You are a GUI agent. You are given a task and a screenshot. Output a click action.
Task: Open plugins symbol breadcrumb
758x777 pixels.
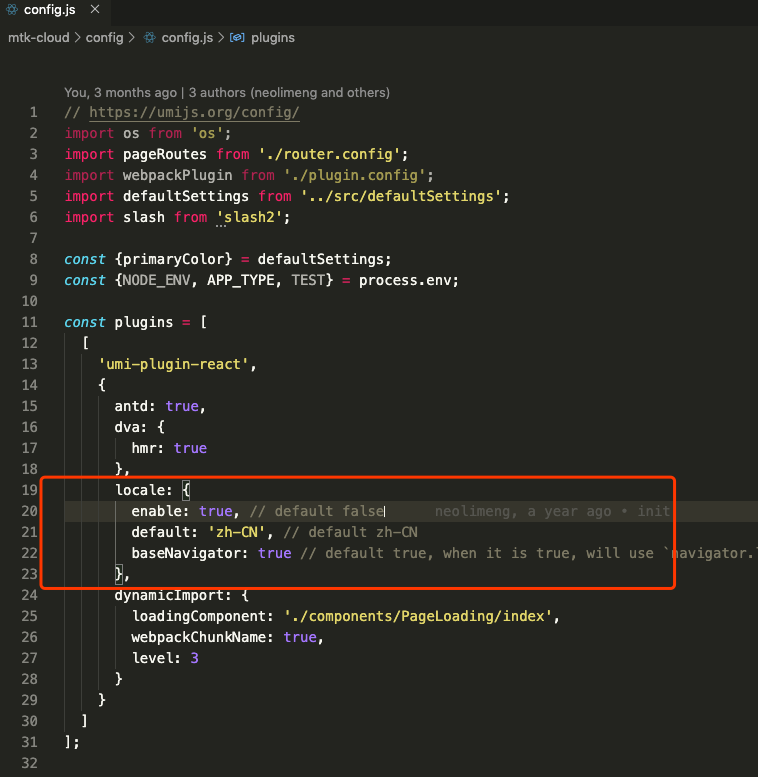[x=273, y=38]
